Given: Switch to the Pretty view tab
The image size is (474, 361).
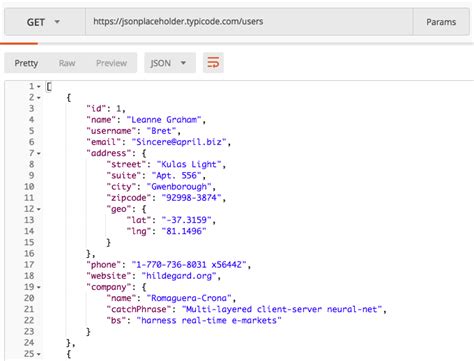Looking at the screenshot, I should pos(26,63).
